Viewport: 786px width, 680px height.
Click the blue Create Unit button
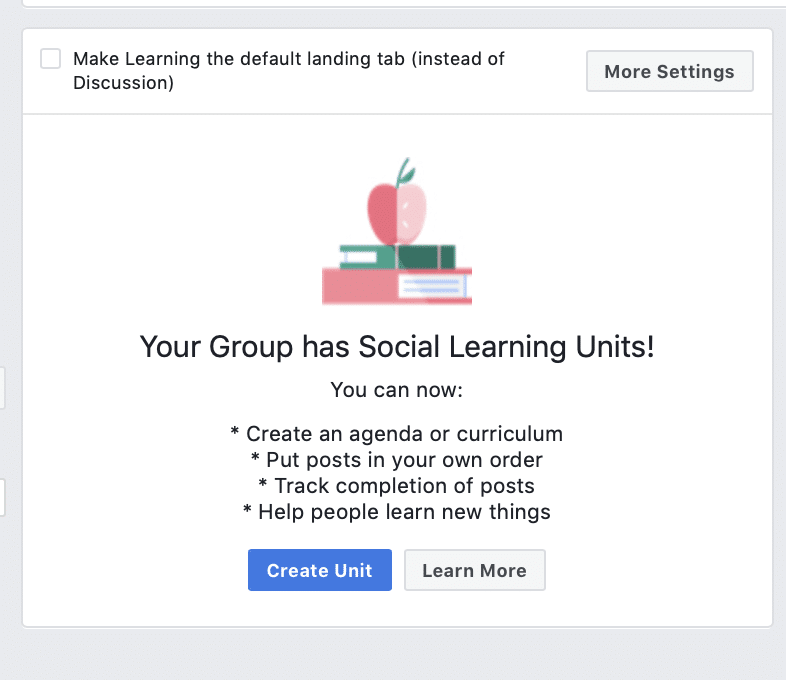coord(320,570)
